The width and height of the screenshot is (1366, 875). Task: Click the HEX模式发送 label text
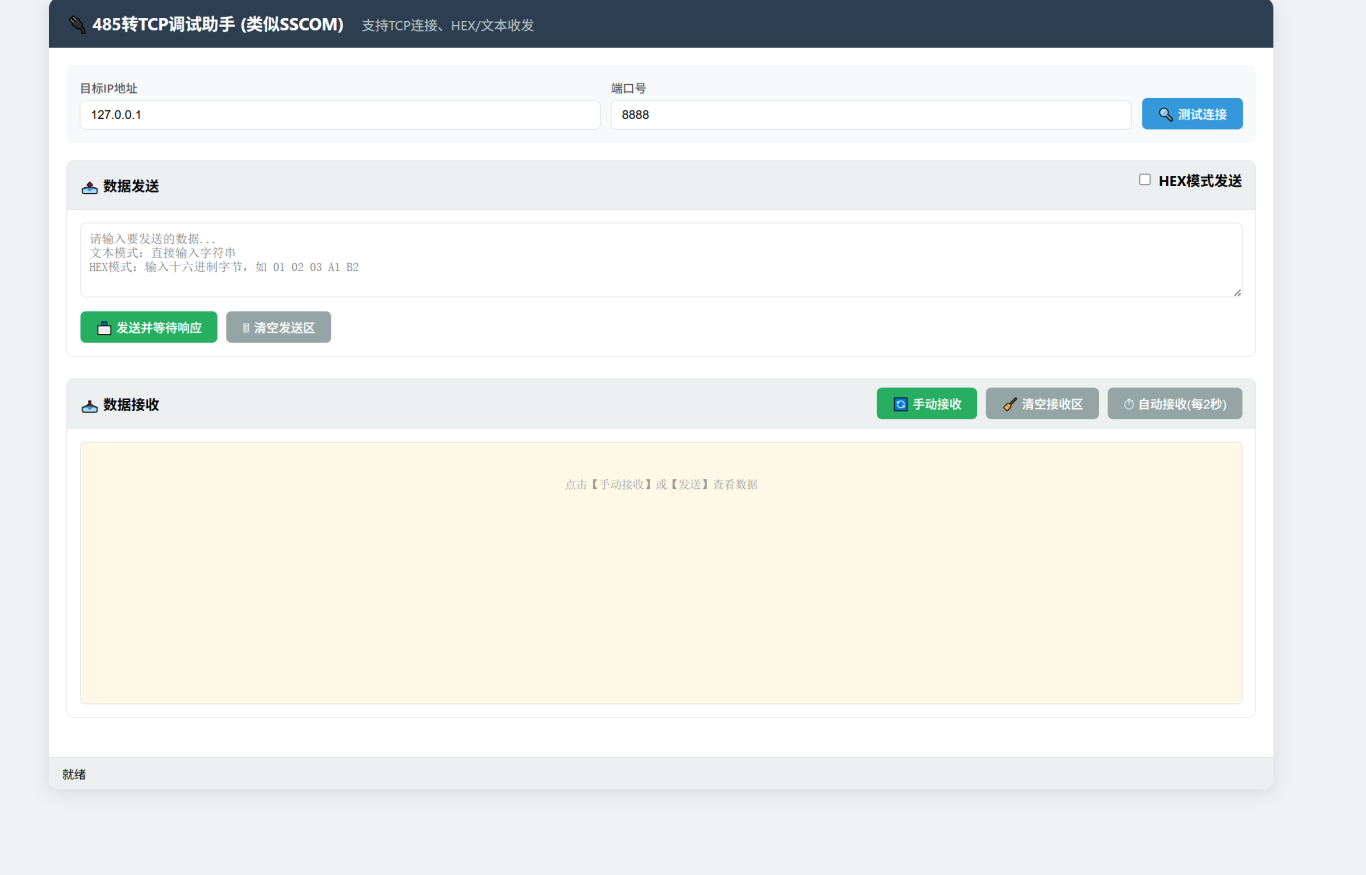click(1199, 181)
